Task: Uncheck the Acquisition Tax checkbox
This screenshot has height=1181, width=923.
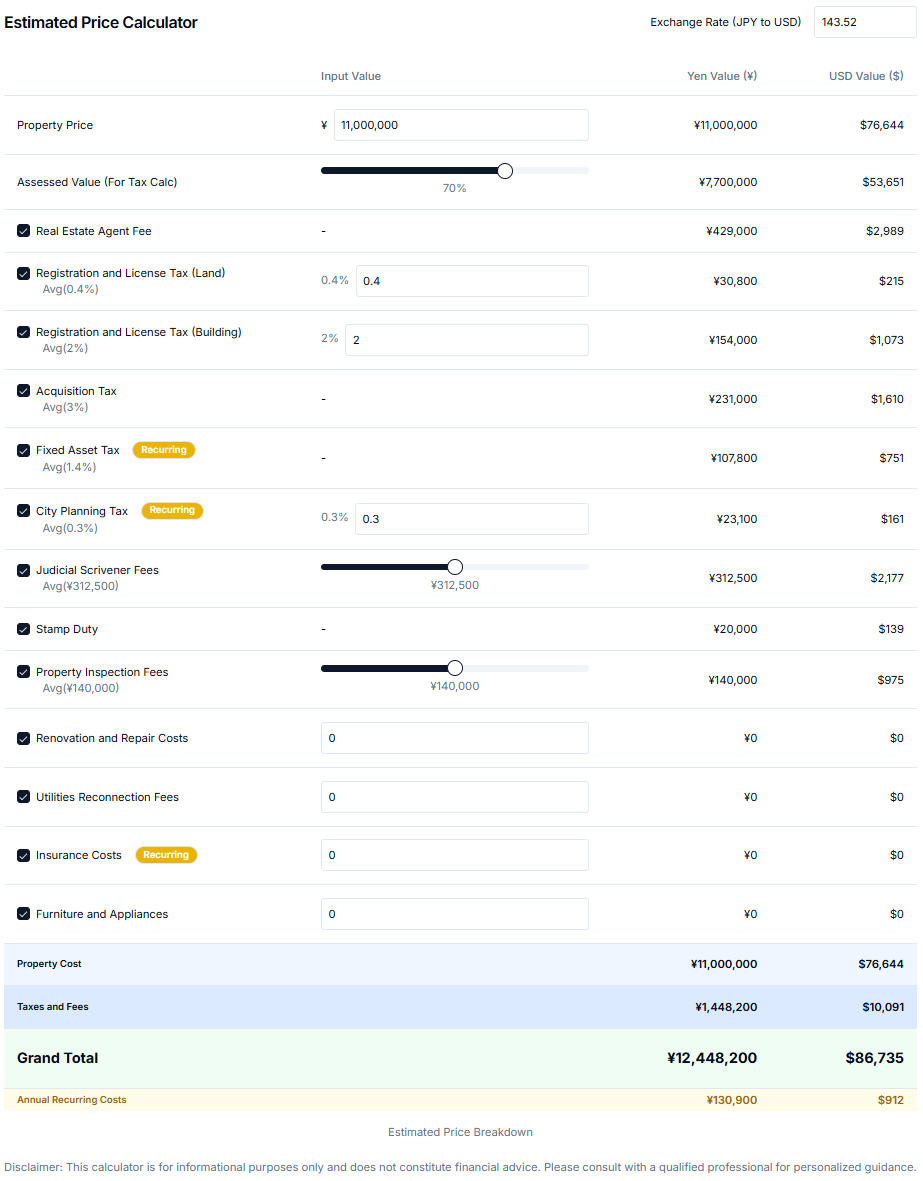Action: 23,390
